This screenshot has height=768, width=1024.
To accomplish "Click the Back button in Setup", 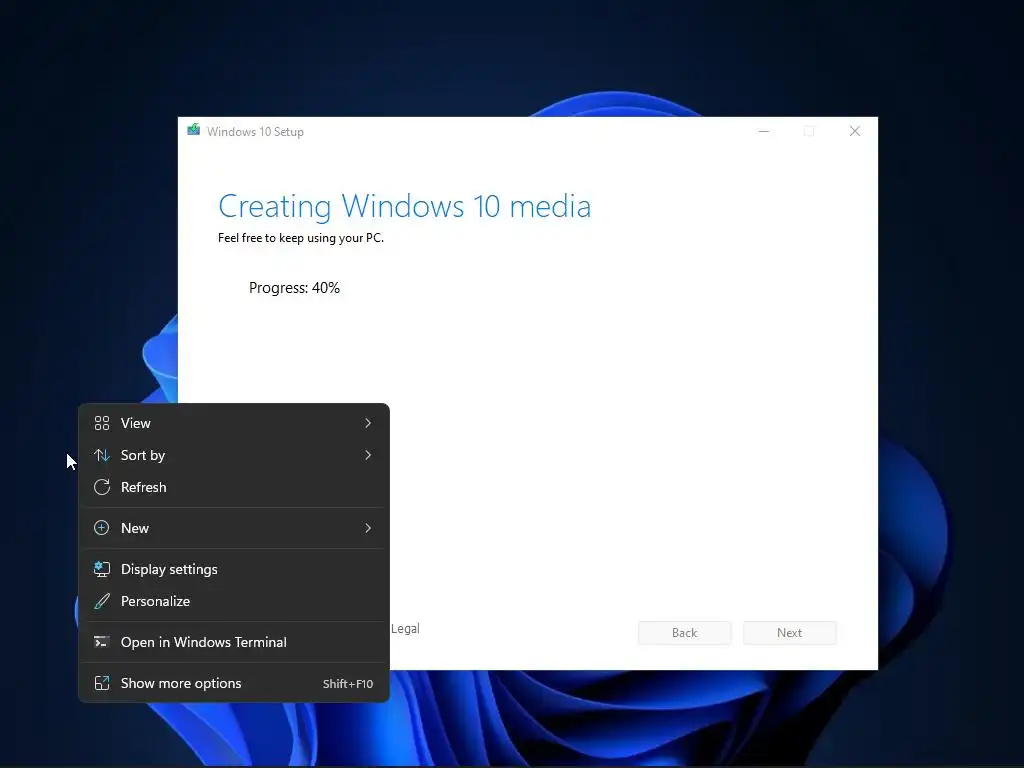I will pos(684,633).
